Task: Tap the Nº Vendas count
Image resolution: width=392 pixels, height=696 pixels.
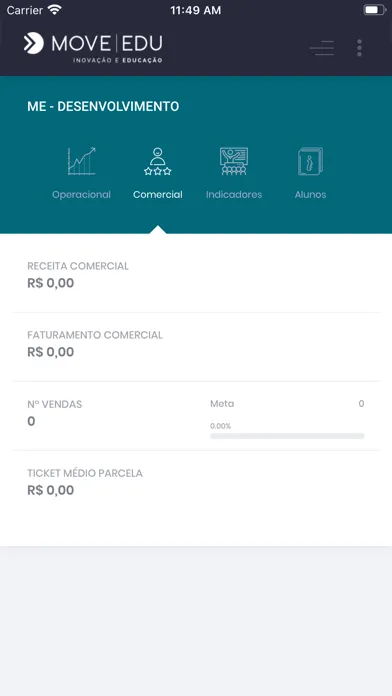Action: pos(31,421)
